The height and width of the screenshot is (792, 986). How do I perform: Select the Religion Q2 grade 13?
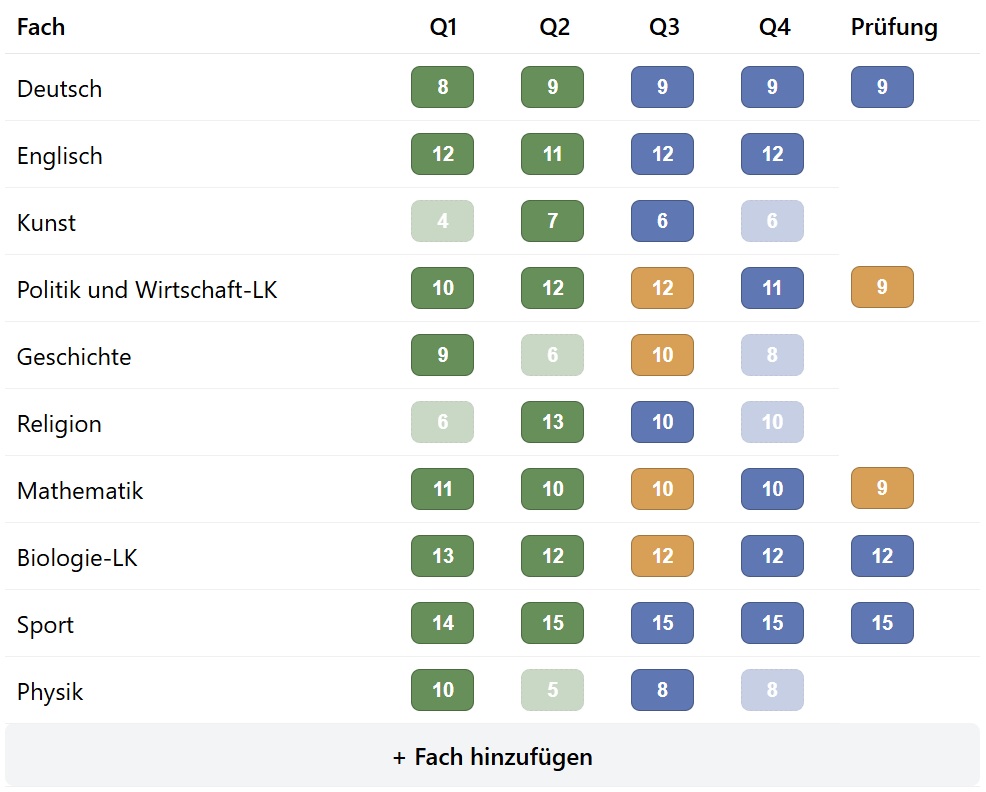pyautogui.click(x=552, y=422)
